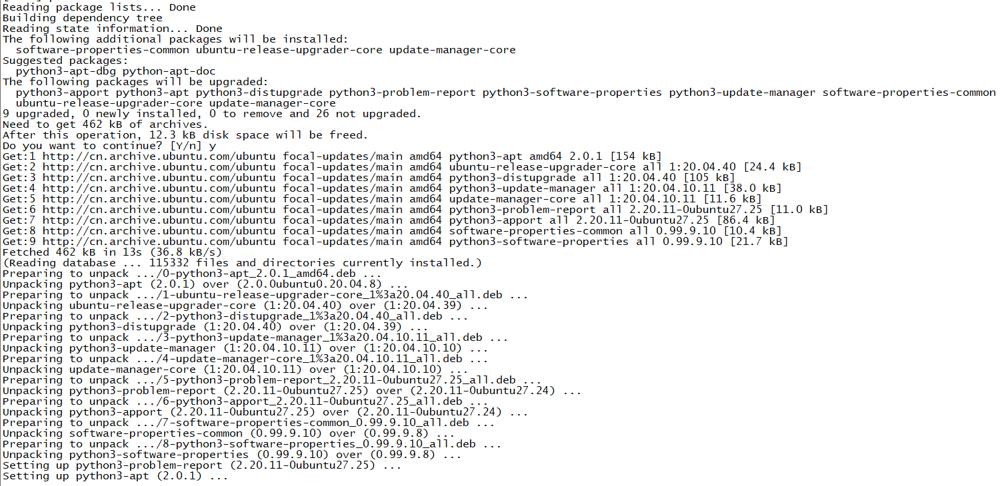Click the 'Reading package lists... Done' line
1006x486 pixels.
pyautogui.click(x=99, y=7)
